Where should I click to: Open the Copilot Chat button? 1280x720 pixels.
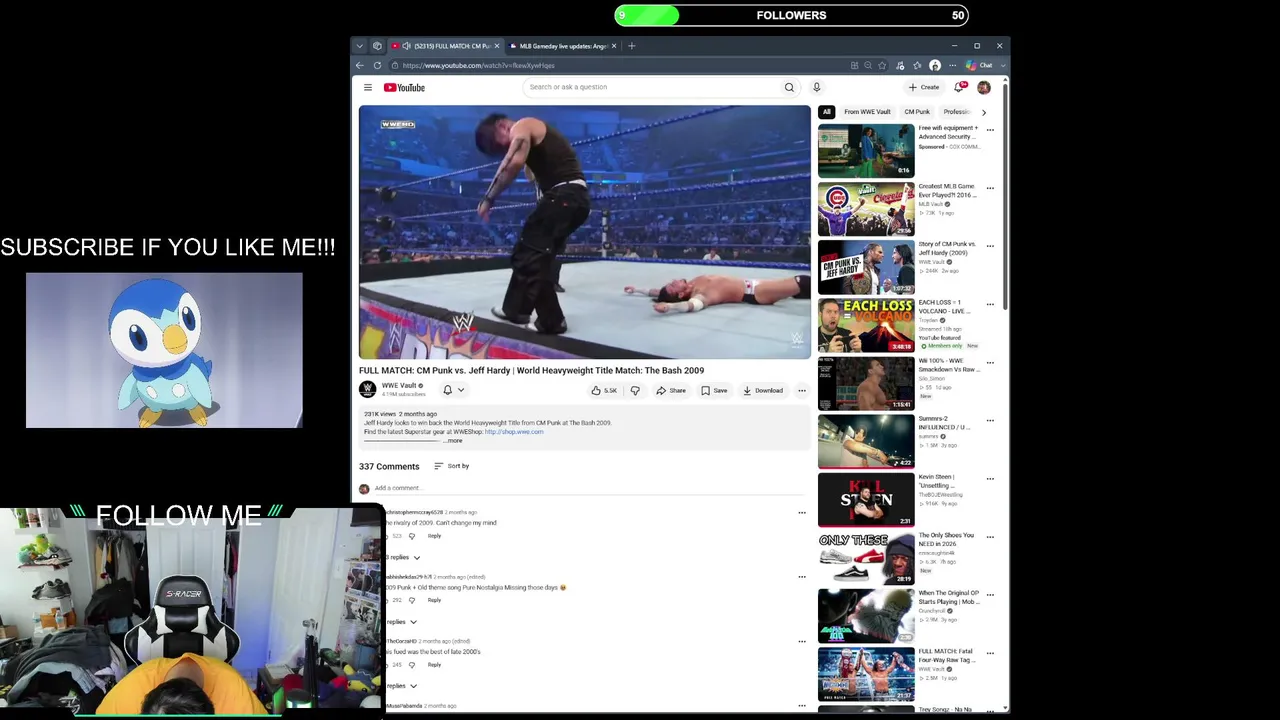979,66
